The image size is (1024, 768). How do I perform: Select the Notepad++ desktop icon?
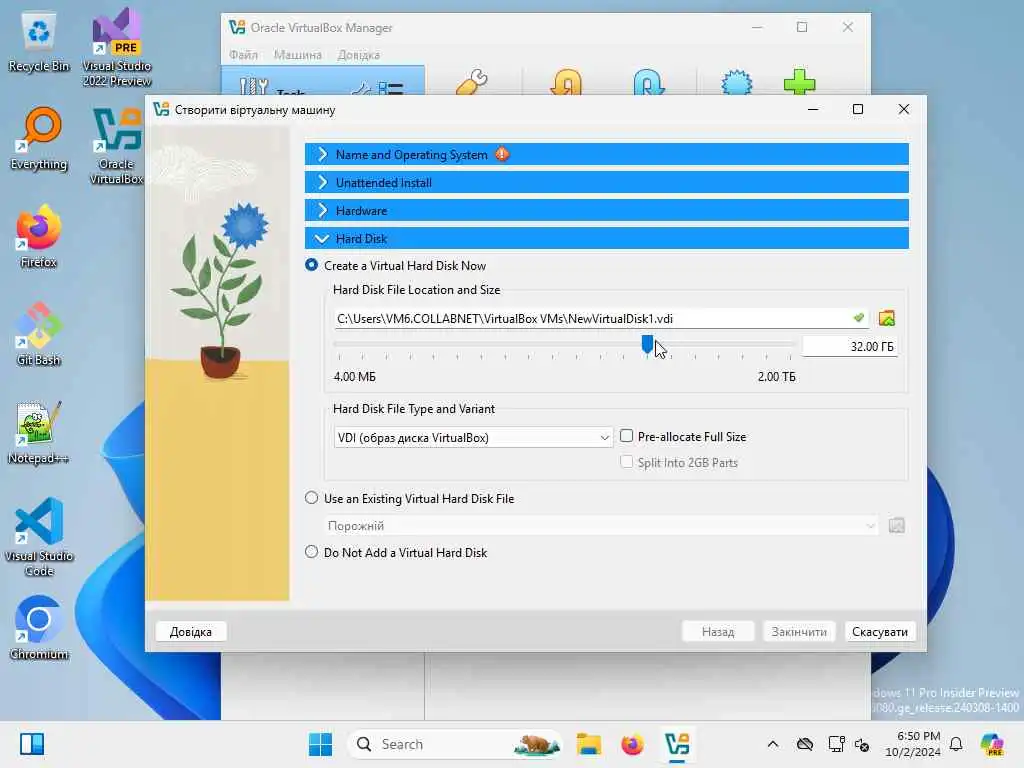click(x=39, y=432)
